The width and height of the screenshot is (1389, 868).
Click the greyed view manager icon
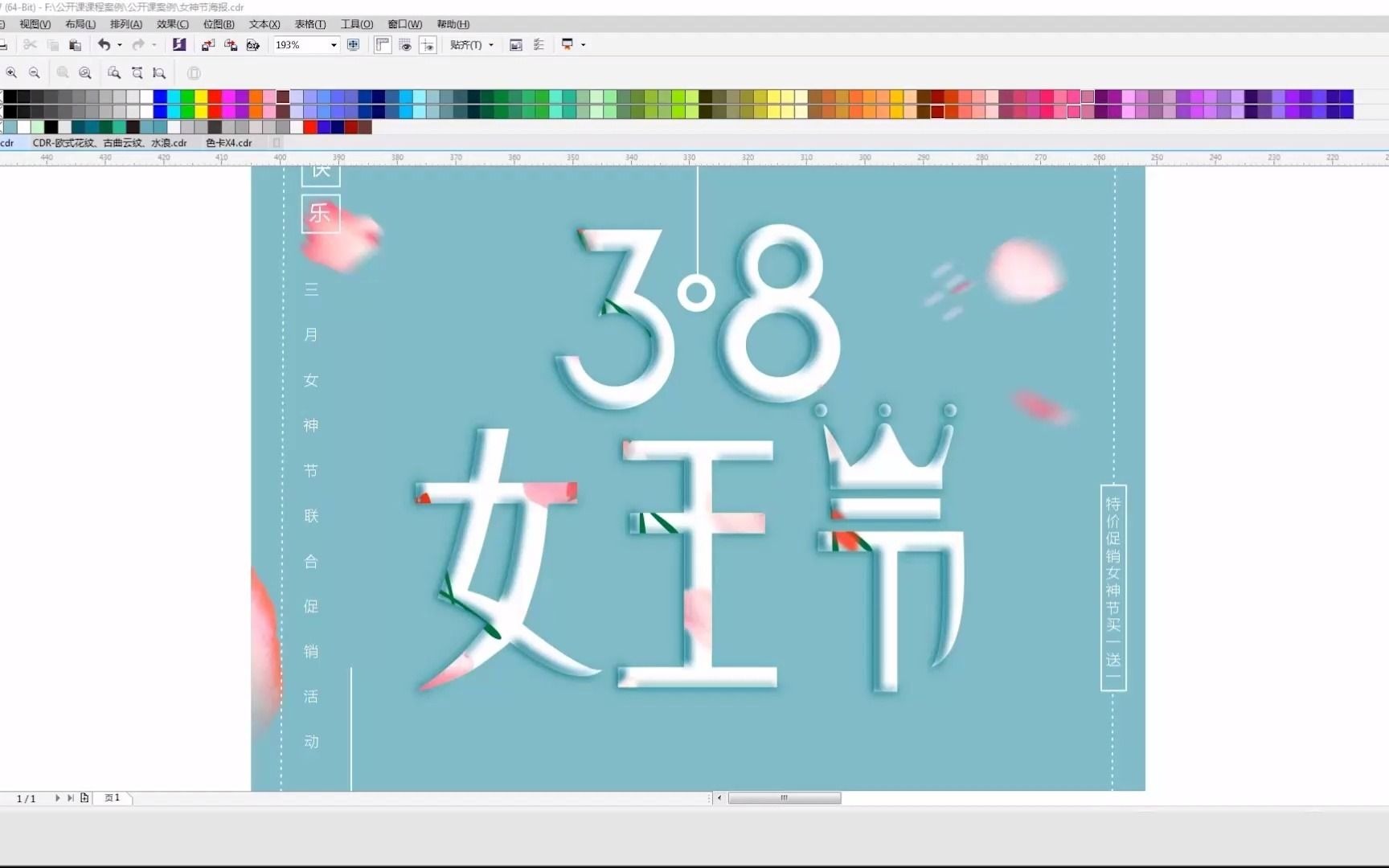(194, 73)
